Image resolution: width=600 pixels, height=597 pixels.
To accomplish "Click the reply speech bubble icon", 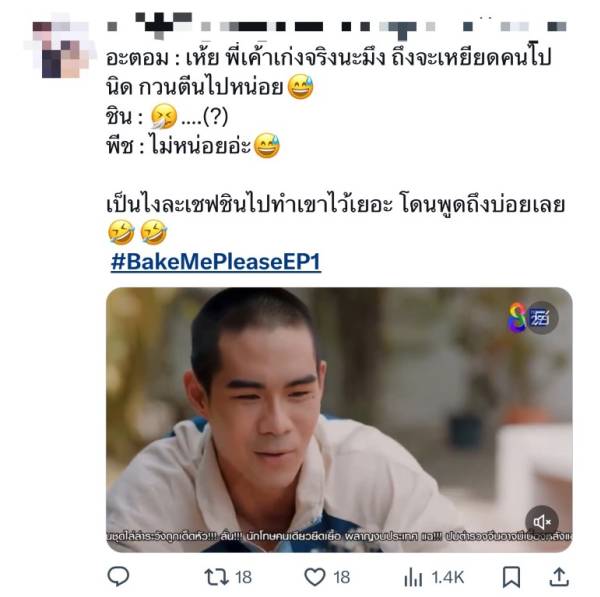I will tap(118, 576).
